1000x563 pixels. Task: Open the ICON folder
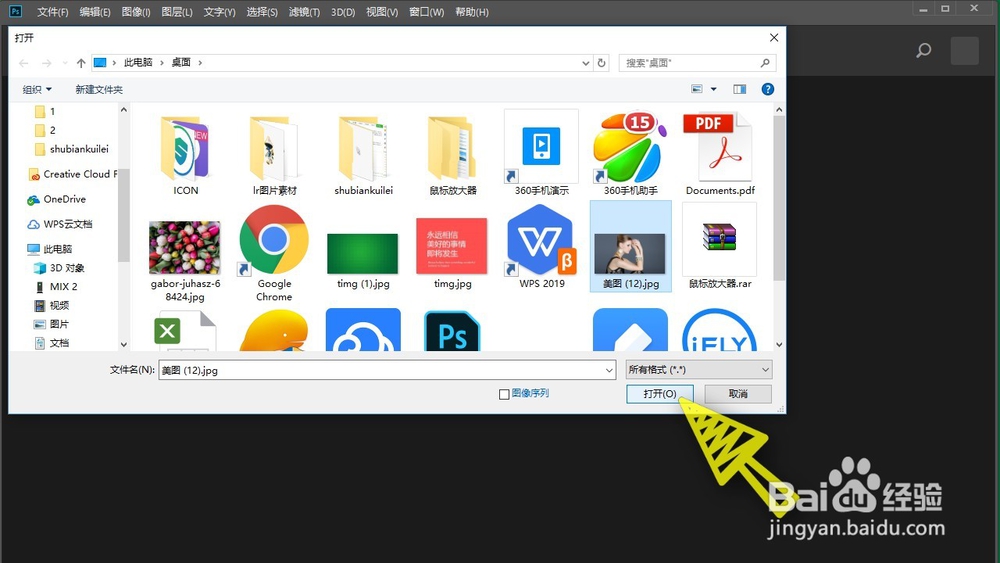pyautogui.click(x=185, y=155)
